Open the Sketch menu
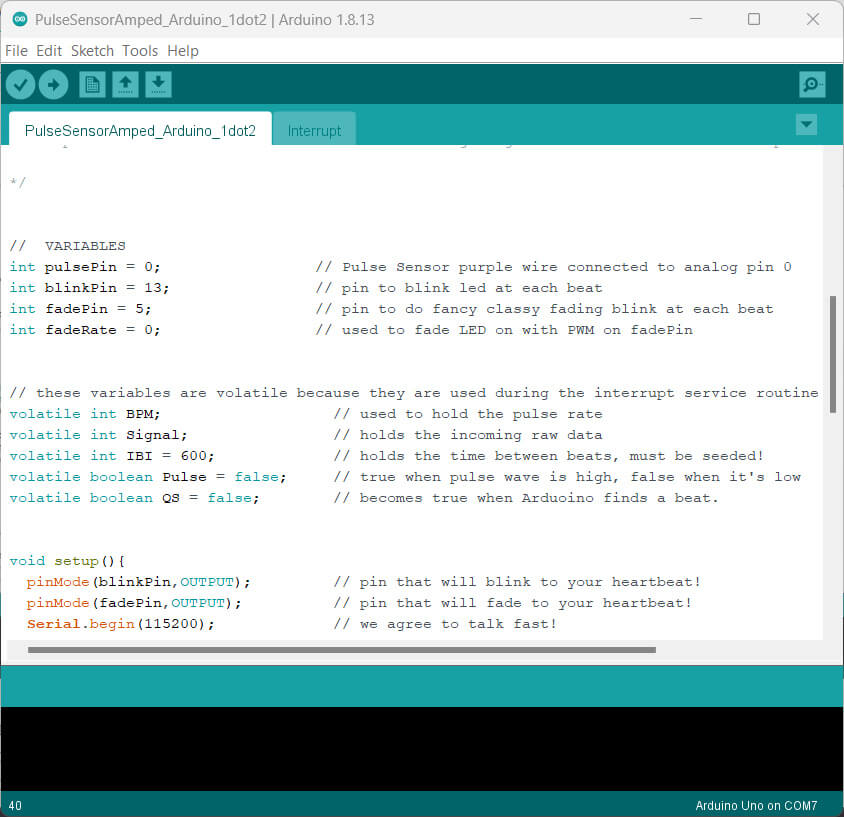 click(92, 51)
